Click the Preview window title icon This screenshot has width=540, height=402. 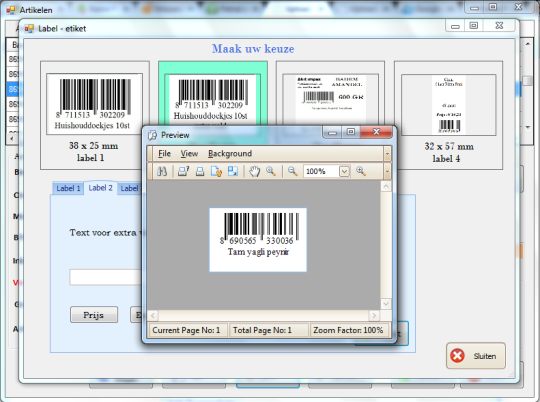click(x=153, y=135)
